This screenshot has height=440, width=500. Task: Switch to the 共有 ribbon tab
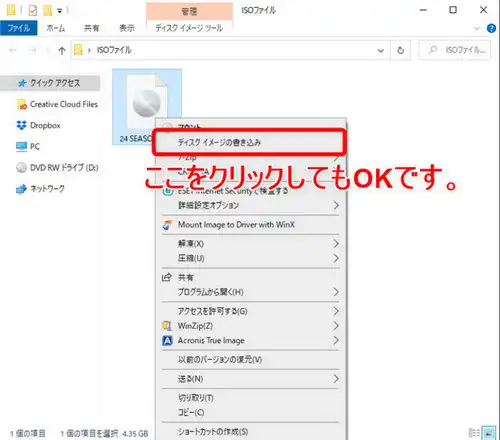click(x=91, y=28)
